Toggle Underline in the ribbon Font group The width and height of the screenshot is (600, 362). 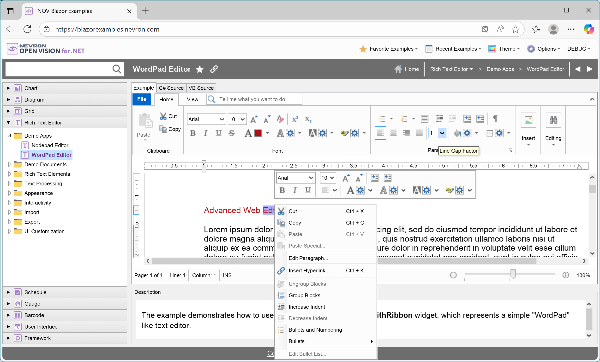pyautogui.click(x=218, y=133)
